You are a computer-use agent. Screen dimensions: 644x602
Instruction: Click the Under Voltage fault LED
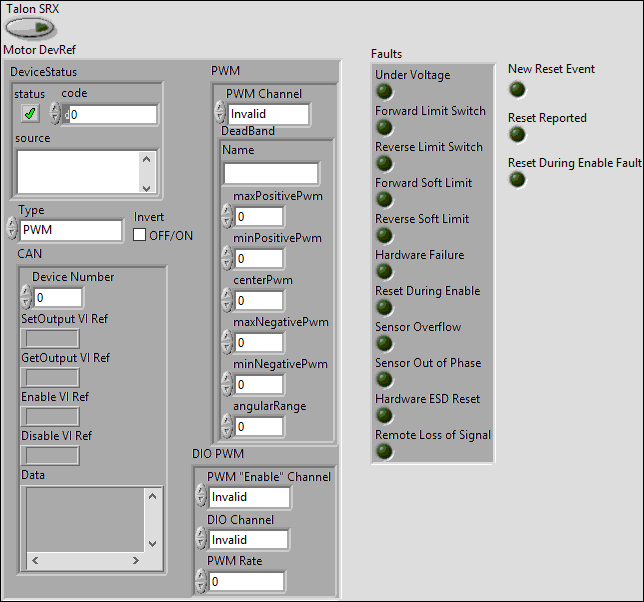(x=384, y=92)
